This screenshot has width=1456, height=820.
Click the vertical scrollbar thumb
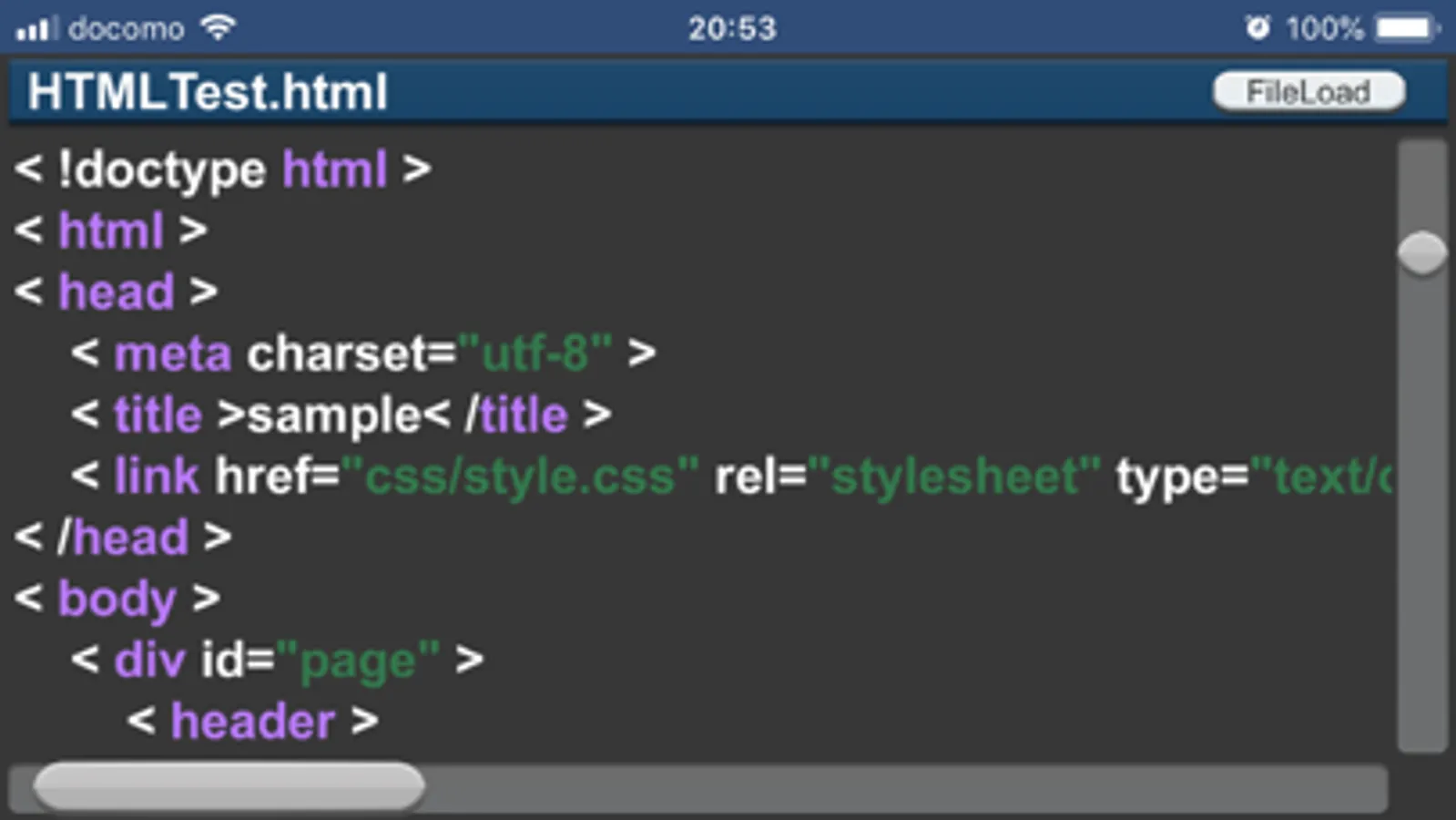(x=1421, y=252)
